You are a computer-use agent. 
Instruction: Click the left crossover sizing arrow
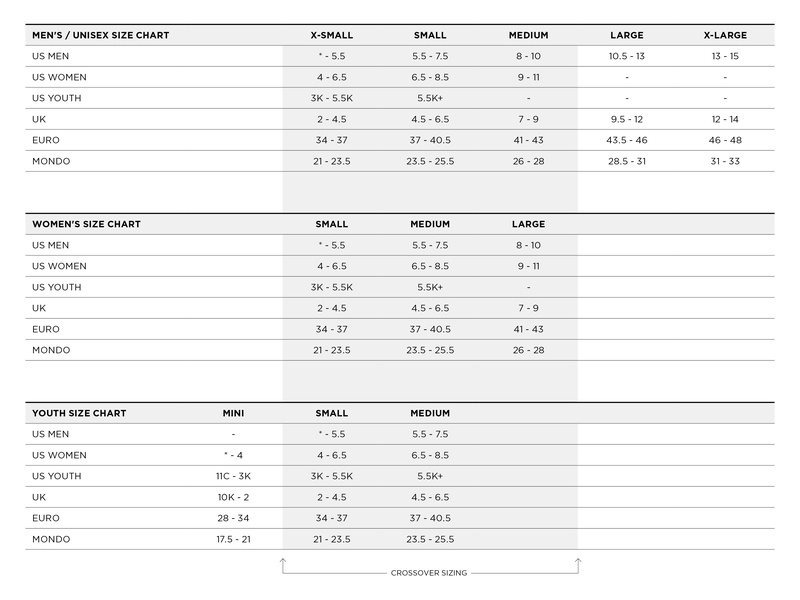(283, 563)
